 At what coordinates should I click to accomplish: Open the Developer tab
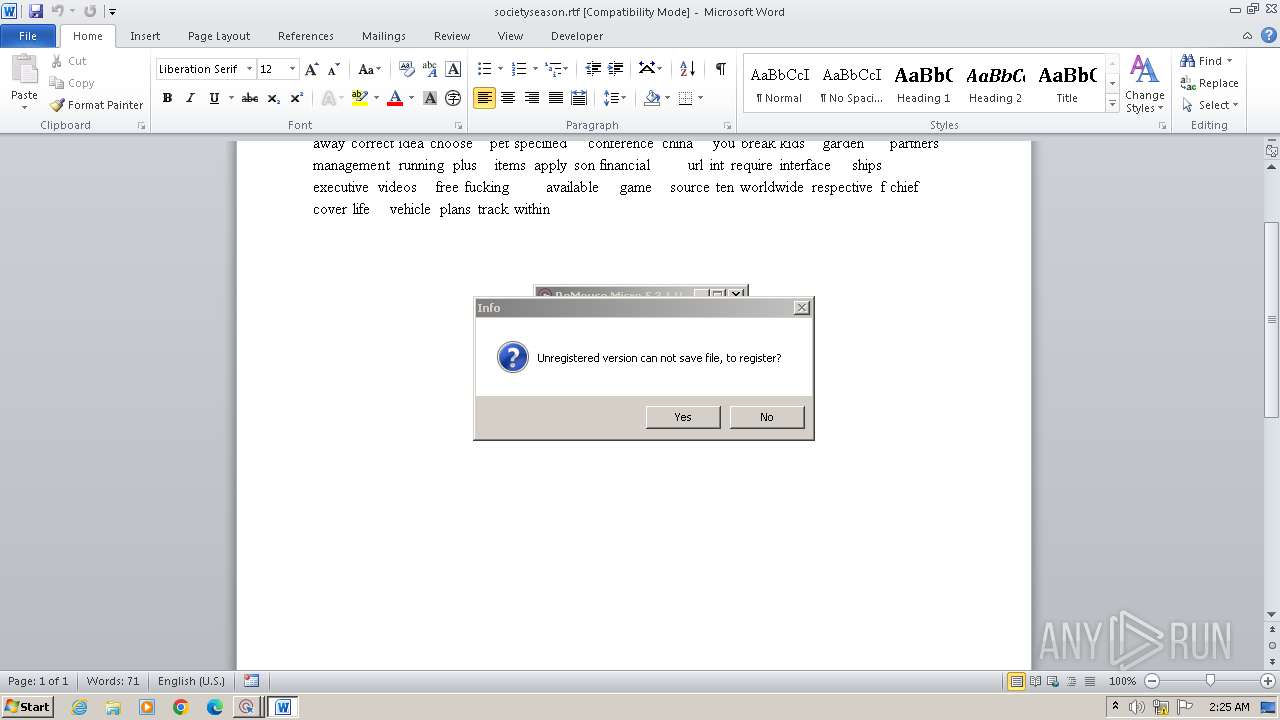(577, 36)
